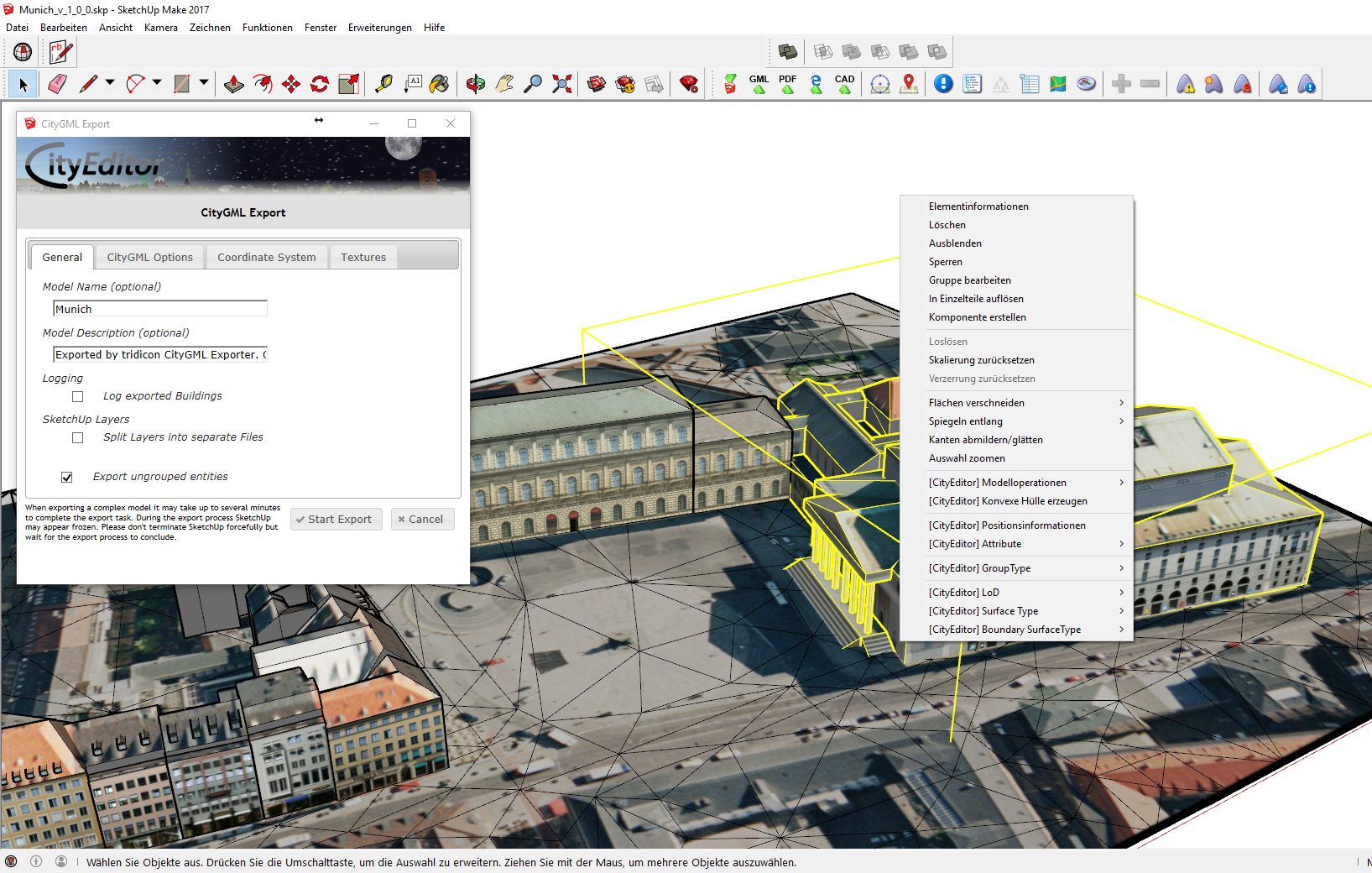The width and height of the screenshot is (1372, 873).
Task: Click the Cancel button
Action: pyautogui.click(x=423, y=520)
